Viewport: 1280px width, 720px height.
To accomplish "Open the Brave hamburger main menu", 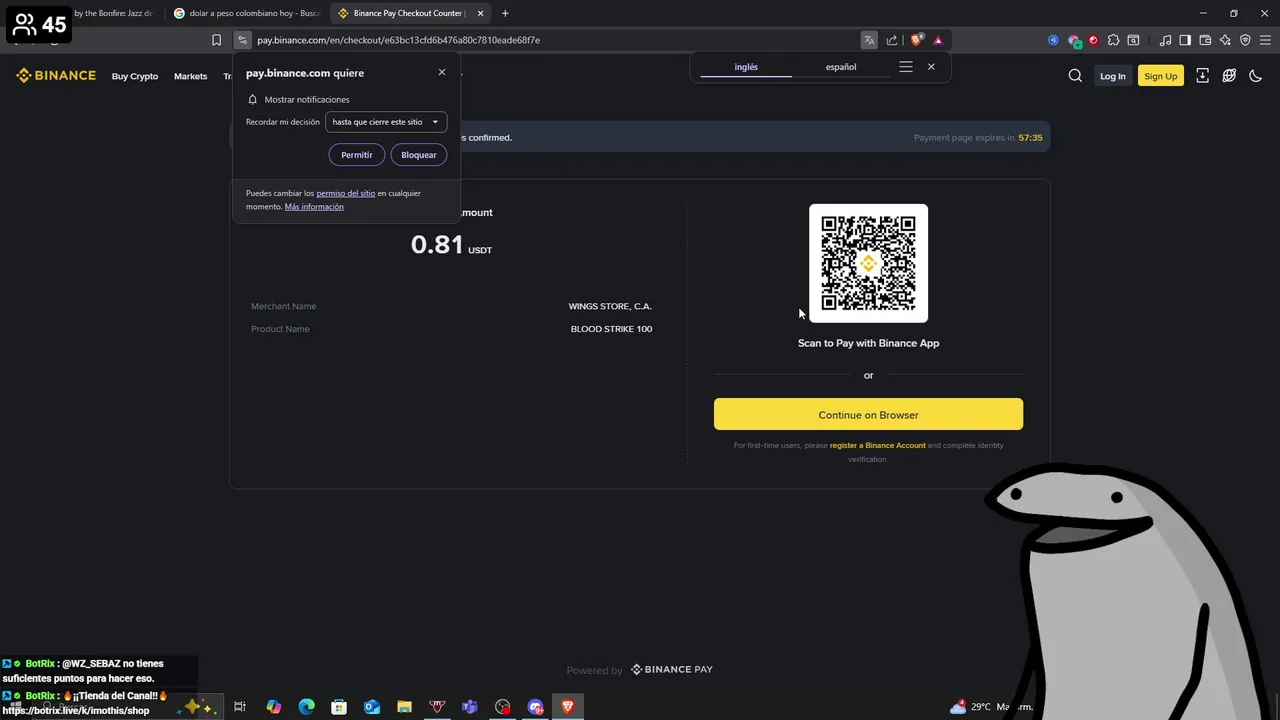I will click(1265, 40).
